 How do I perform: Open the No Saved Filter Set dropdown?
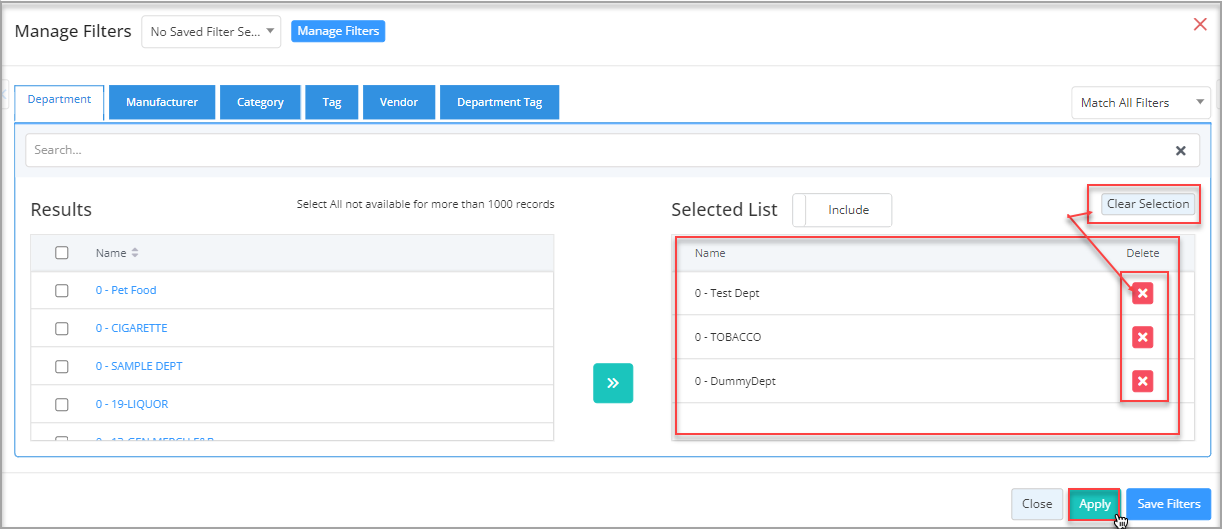[x=211, y=32]
